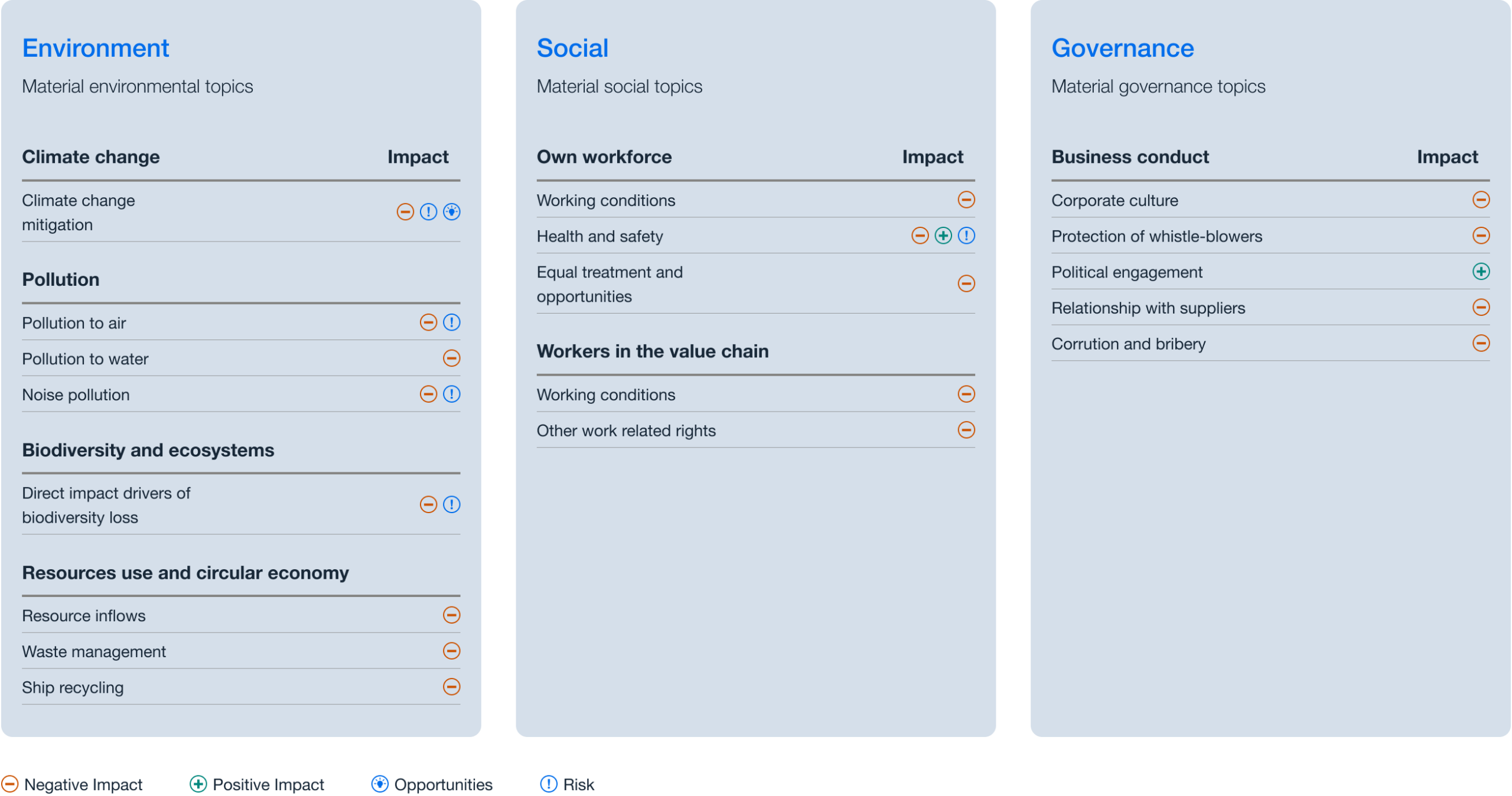Click the negative impact icon for Ship recycling
The image size is (1512, 796).
point(452,687)
